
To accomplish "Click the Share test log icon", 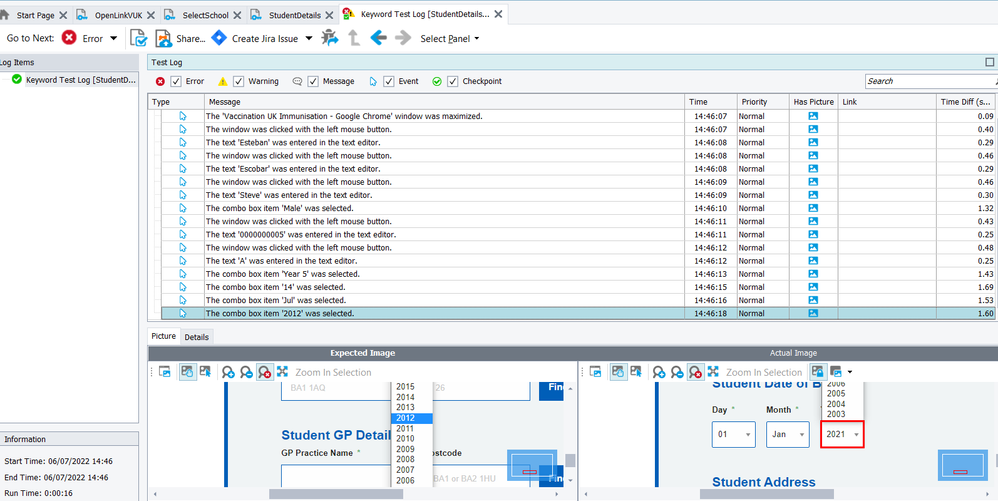I will tap(163, 38).
